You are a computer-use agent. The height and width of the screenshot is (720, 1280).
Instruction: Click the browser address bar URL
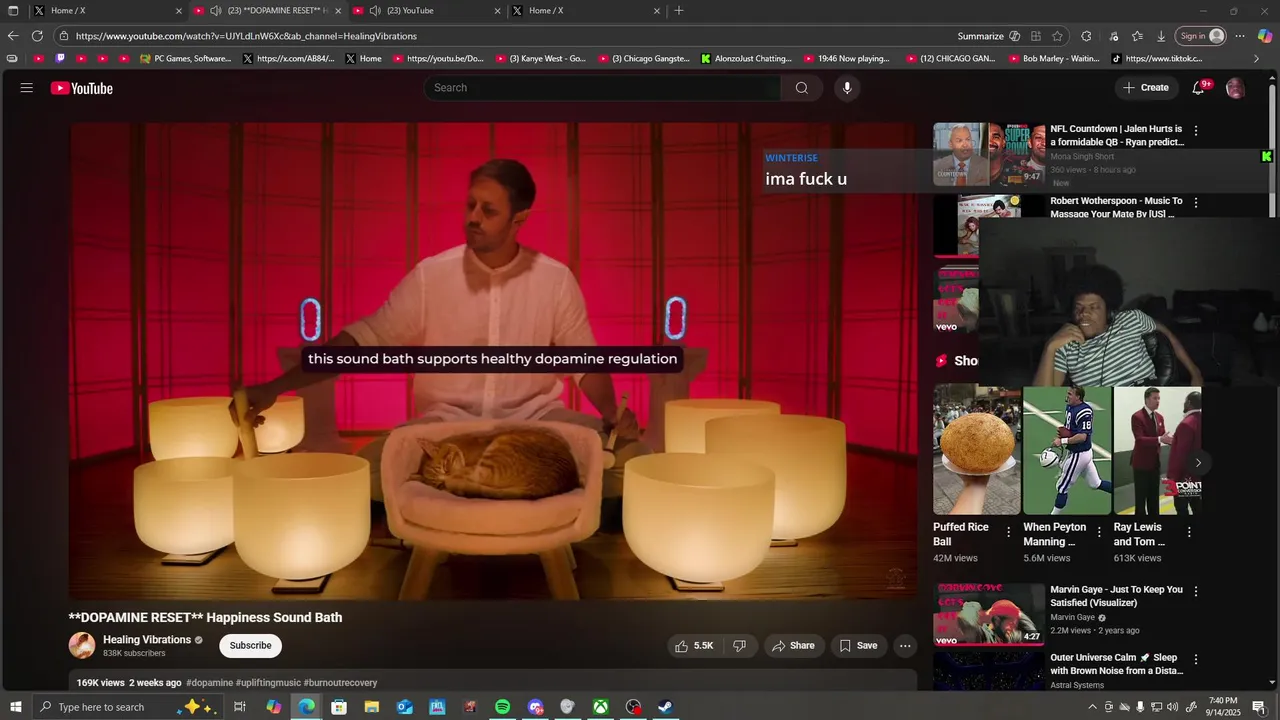(x=246, y=36)
